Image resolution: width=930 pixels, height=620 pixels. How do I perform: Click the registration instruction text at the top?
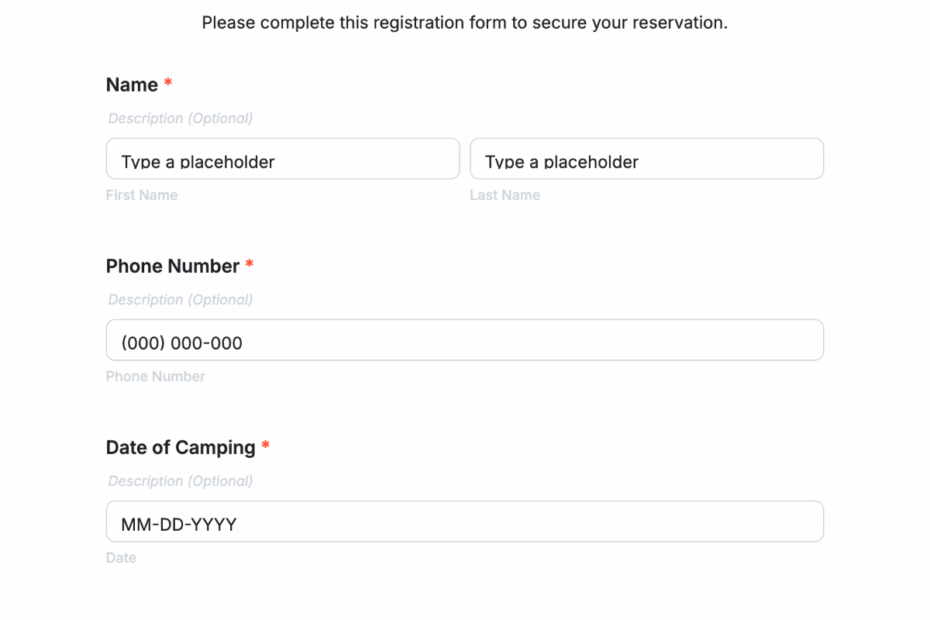[465, 22]
